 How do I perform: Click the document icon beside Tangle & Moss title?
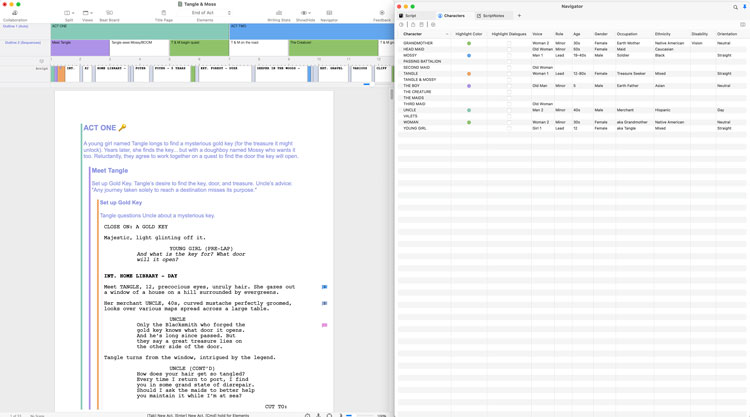(x=180, y=4)
